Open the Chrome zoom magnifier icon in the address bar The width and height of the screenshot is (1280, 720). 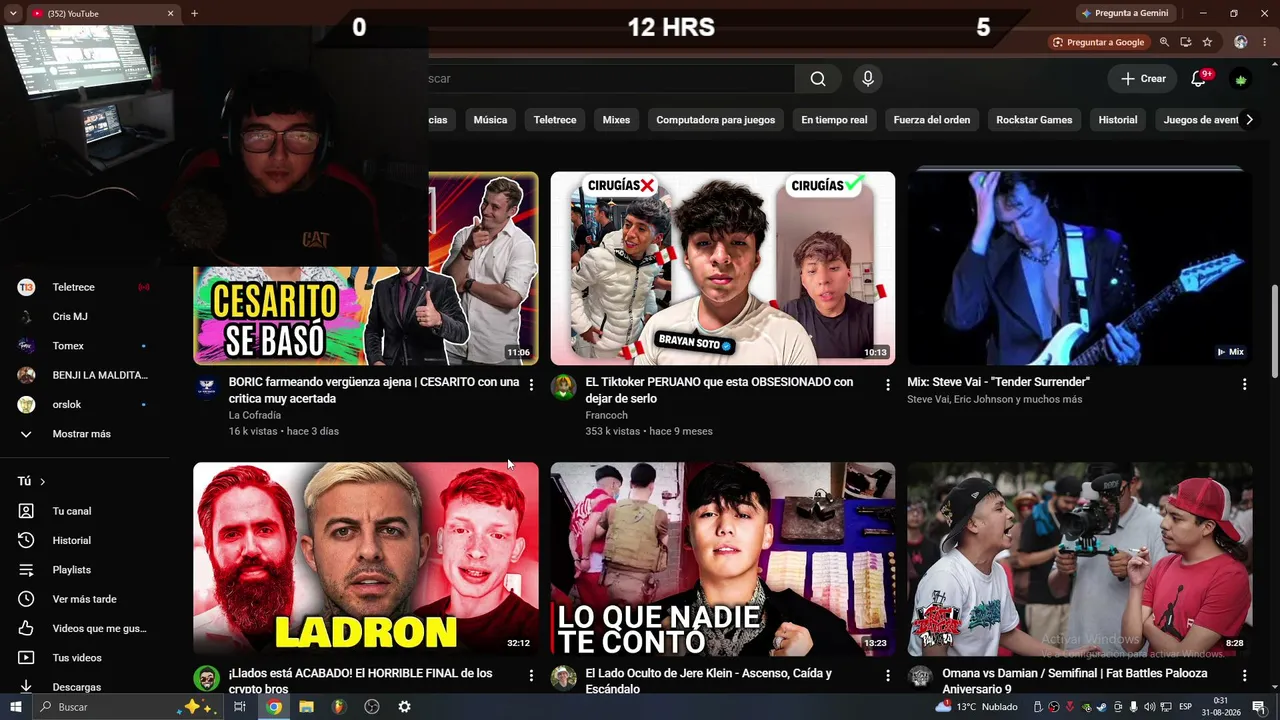point(1164,42)
